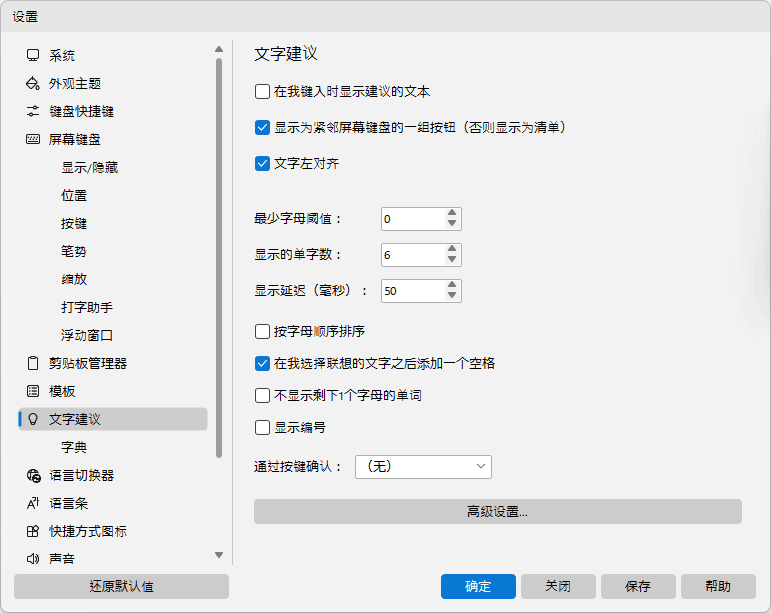Check 不显示剩下1个字母的单词 option
This screenshot has width=771, height=613.
pyautogui.click(x=263, y=396)
